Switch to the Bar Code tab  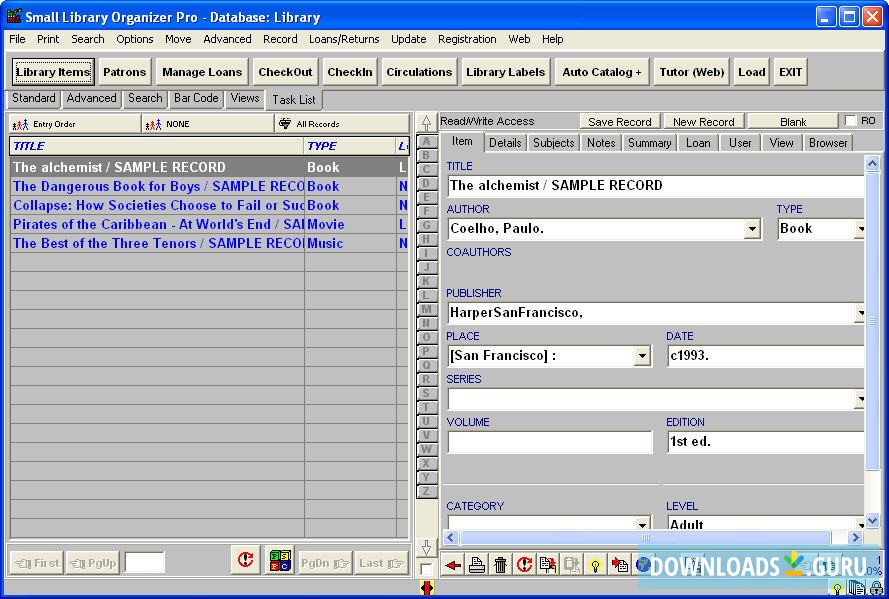pos(196,98)
